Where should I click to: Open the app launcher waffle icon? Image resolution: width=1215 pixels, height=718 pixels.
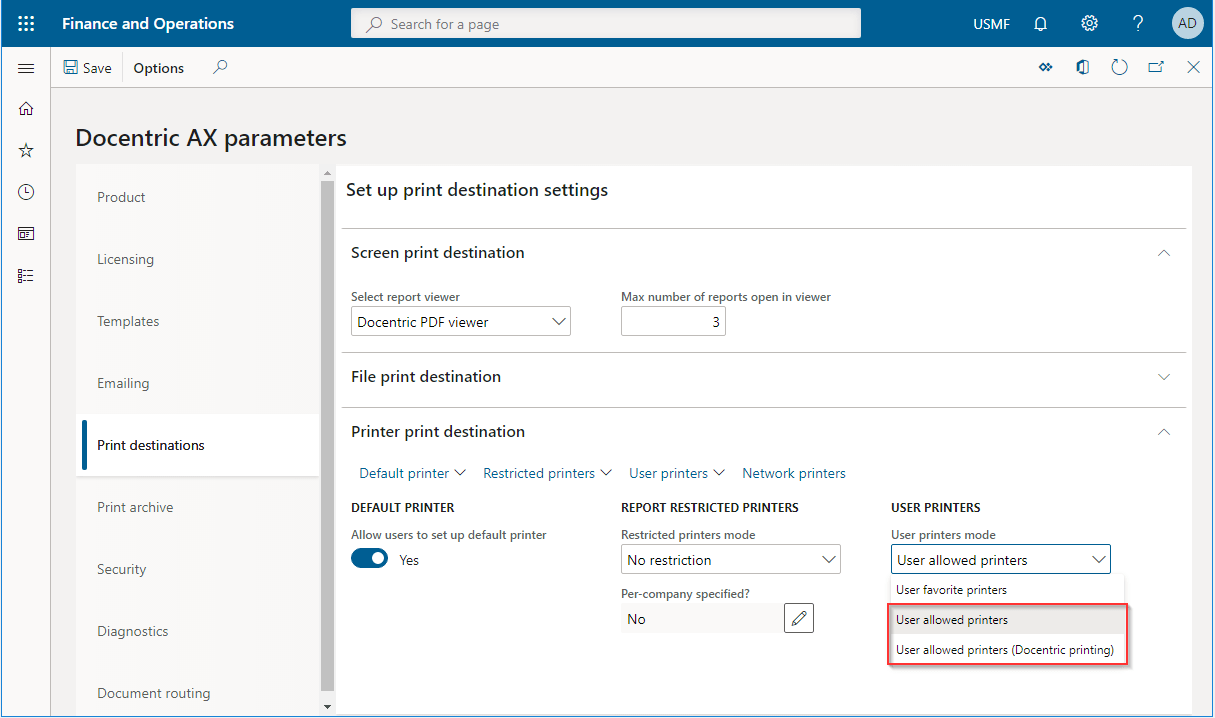26,24
